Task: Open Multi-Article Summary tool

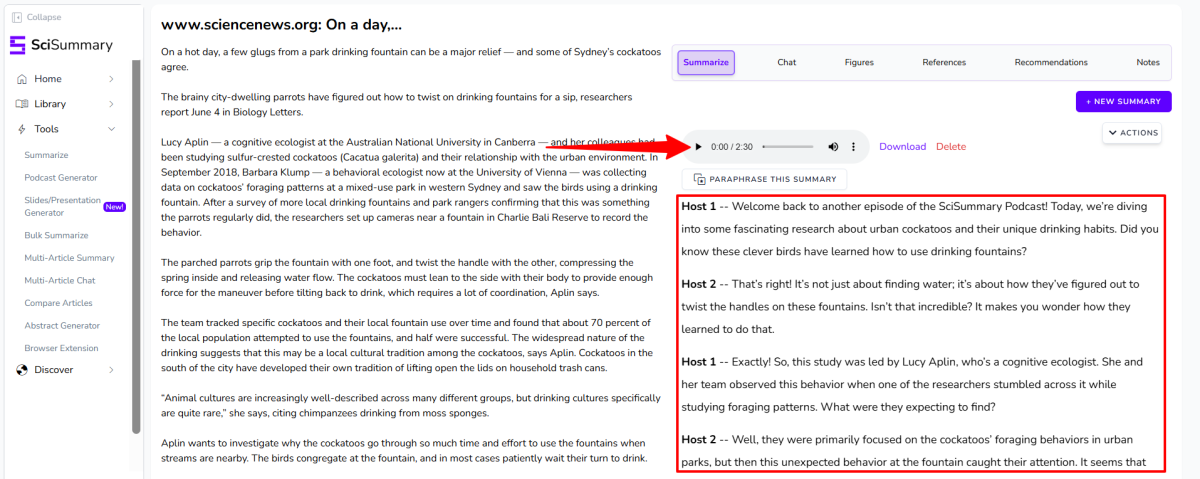Action: pos(69,258)
